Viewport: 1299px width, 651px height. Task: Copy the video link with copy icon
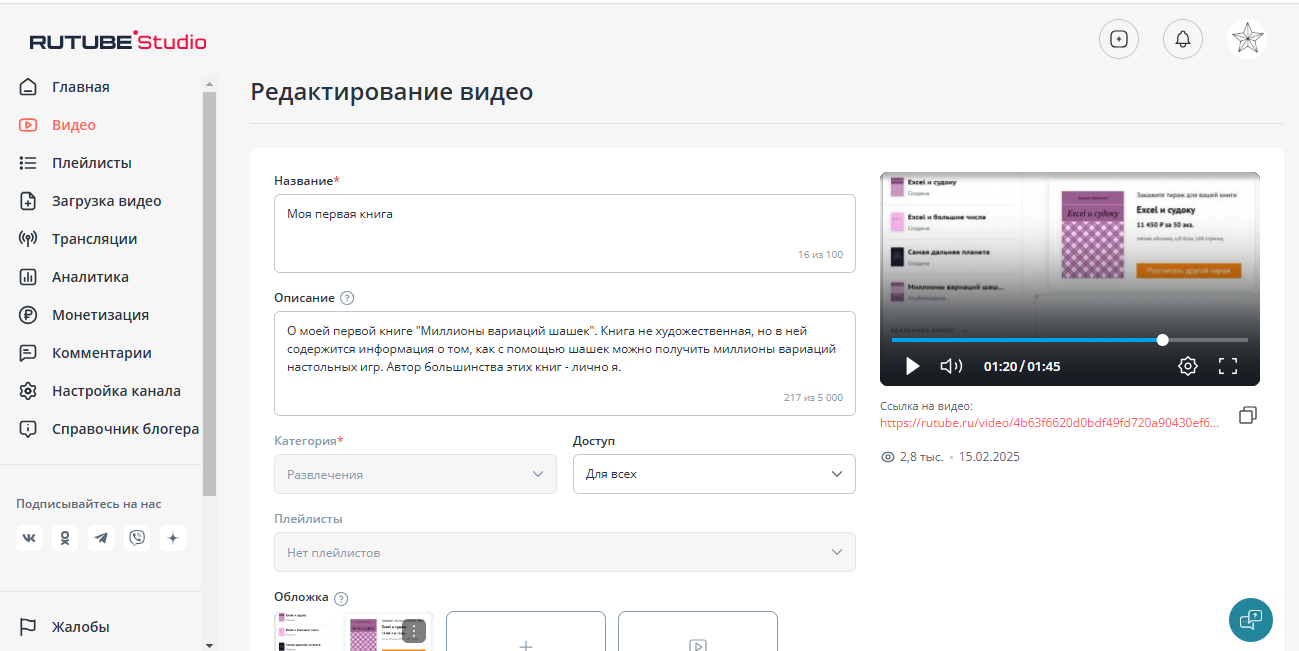point(1247,415)
